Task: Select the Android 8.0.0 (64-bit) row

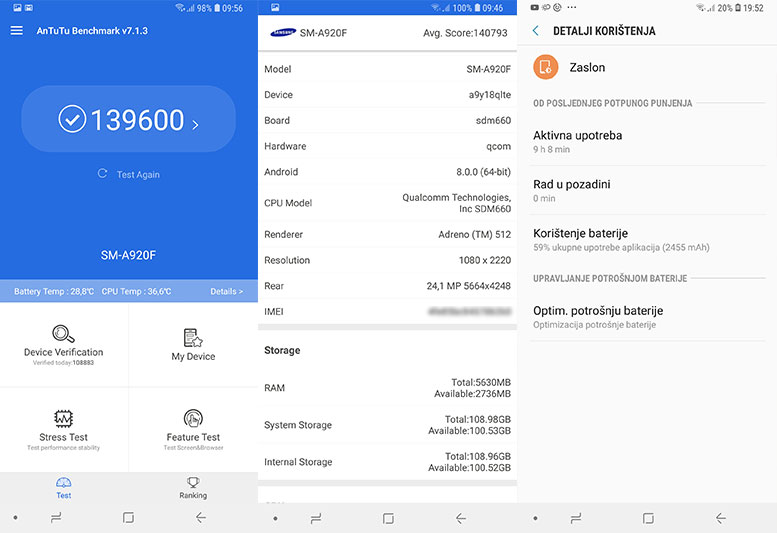Action: pos(388,172)
